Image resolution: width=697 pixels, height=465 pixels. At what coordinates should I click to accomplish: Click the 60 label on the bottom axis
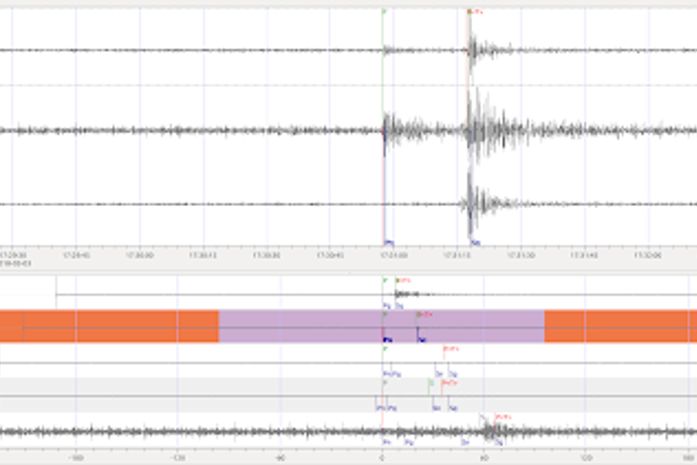pos(485,461)
